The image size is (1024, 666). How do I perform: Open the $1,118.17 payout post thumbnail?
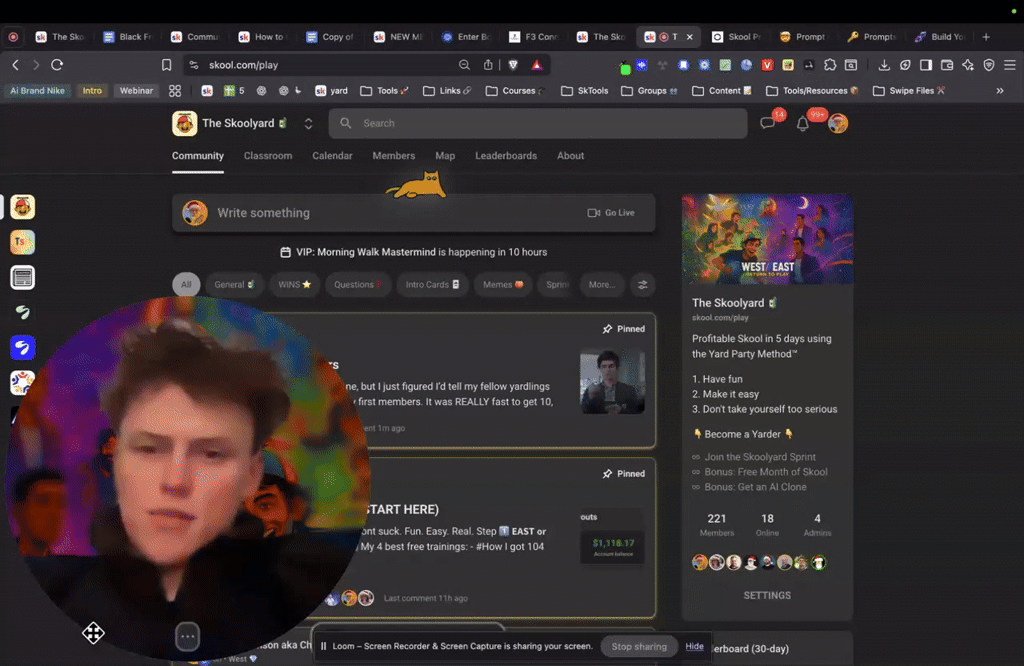[x=613, y=535]
